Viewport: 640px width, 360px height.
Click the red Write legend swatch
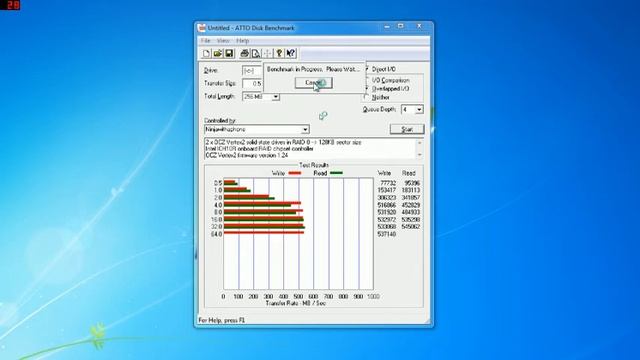tap(295, 173)
